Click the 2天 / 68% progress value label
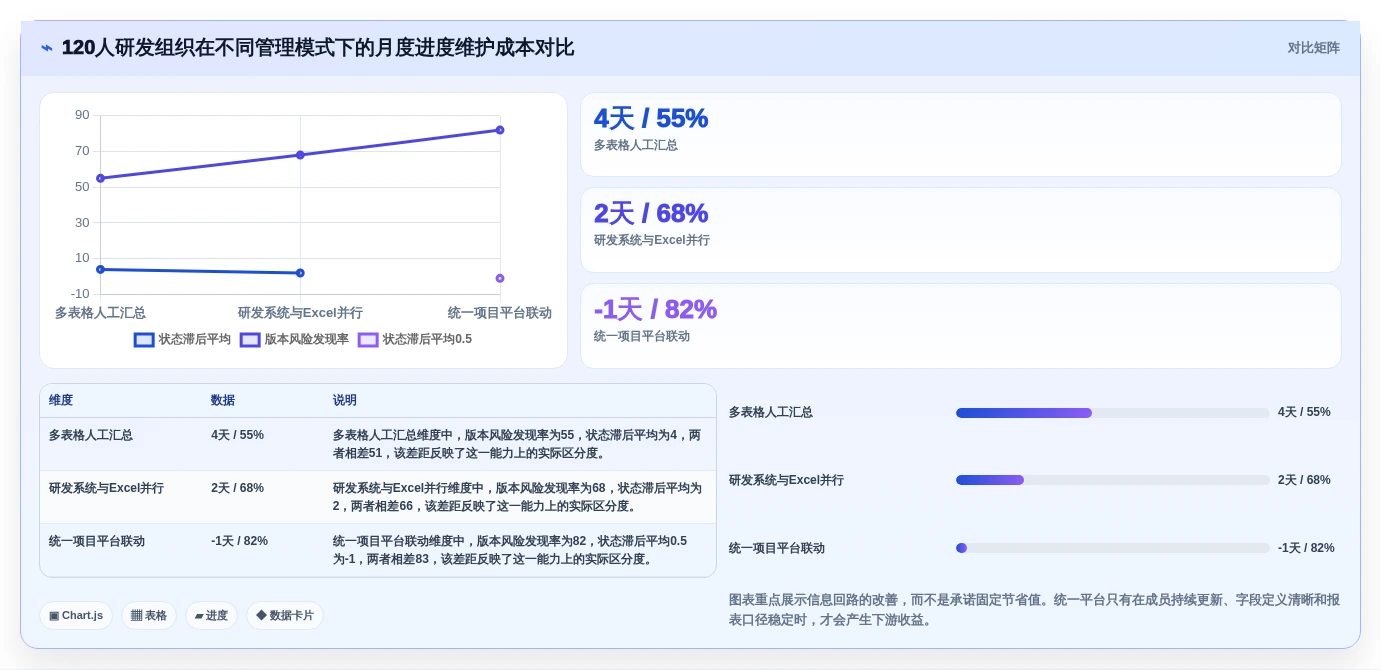 pos(1304,480)
